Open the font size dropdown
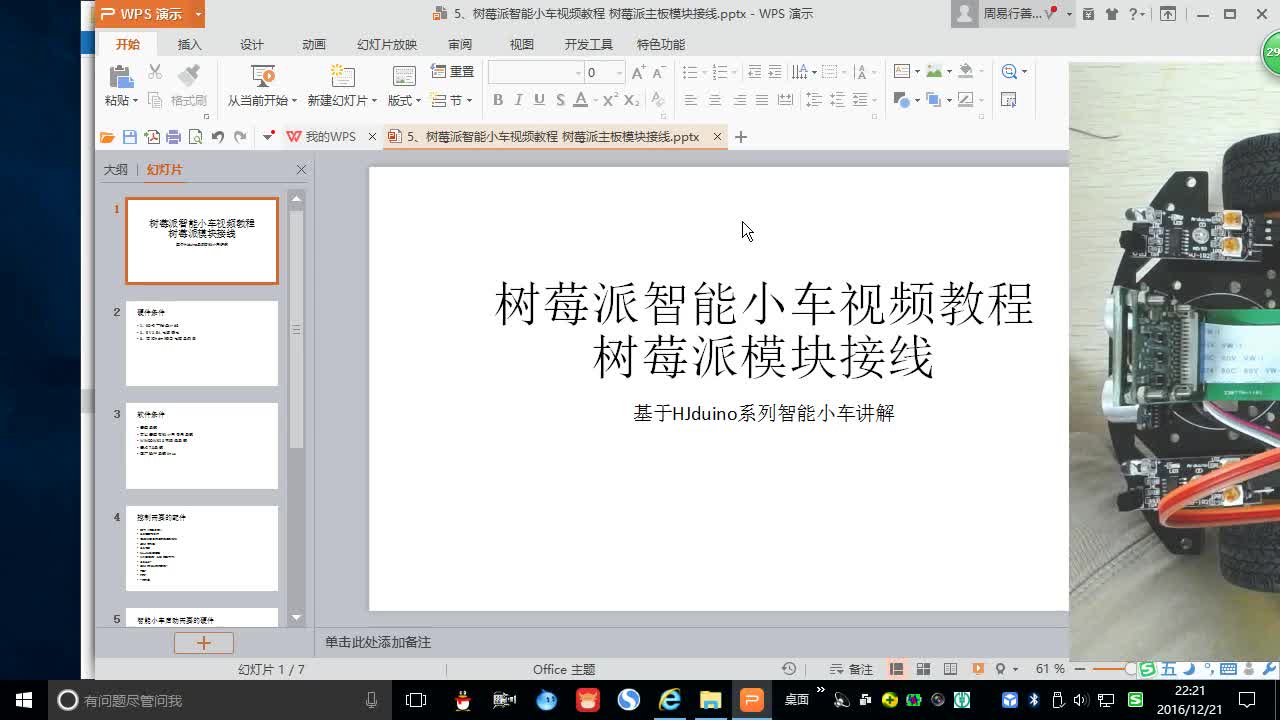The image size is (1280, 720). (x=619, y=72)
